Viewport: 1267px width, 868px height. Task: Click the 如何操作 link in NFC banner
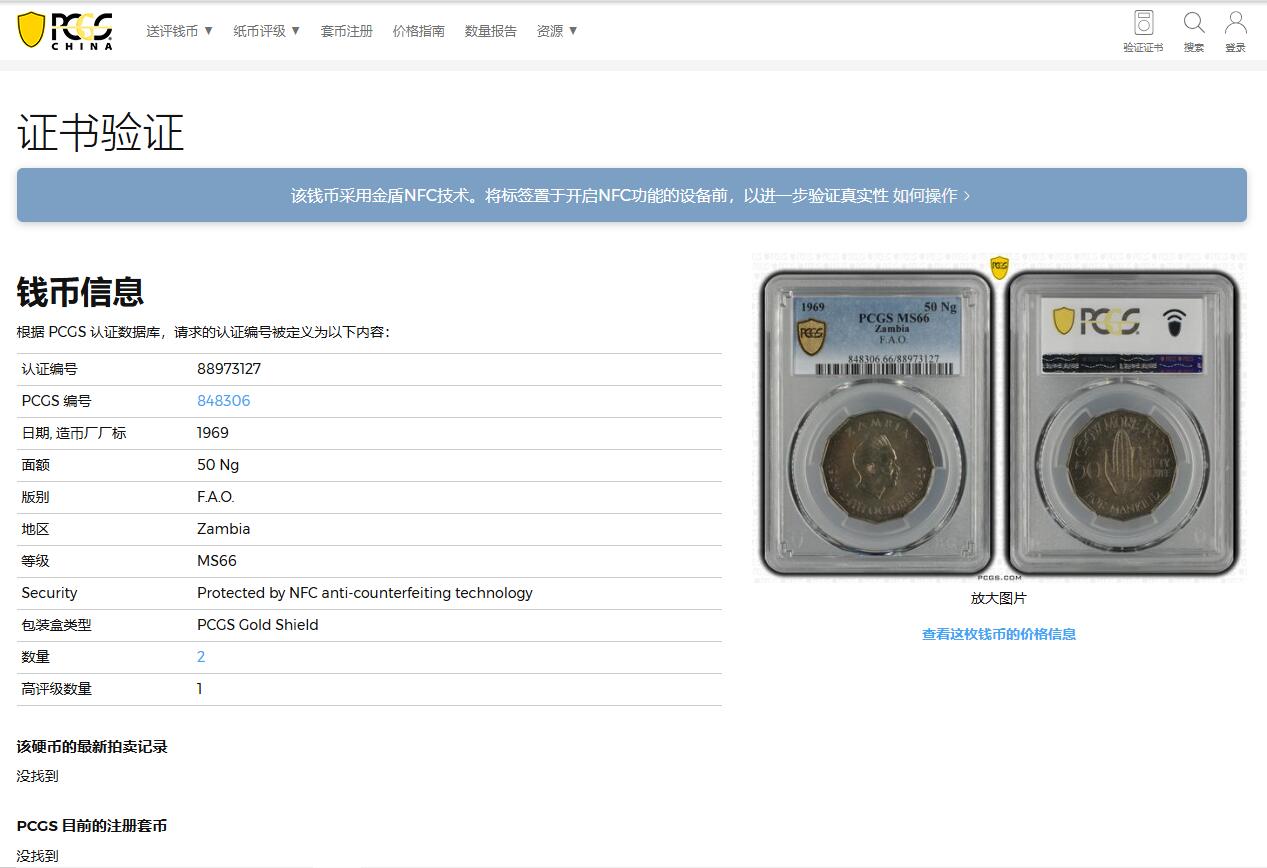931,196
